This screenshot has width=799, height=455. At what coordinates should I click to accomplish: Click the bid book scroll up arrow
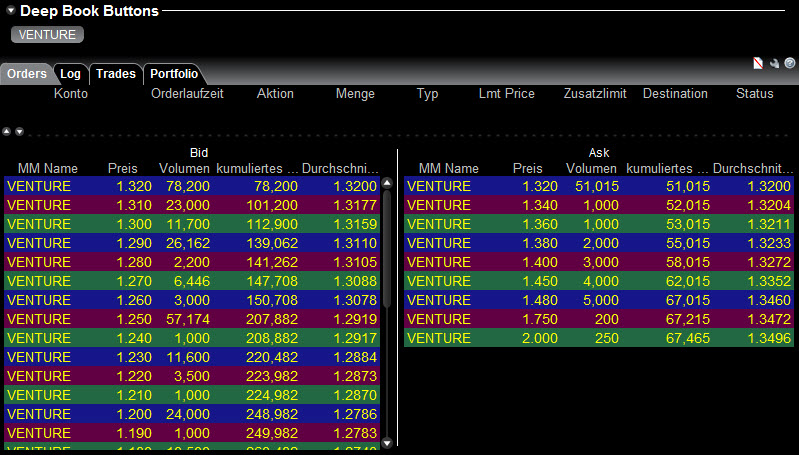387,183
